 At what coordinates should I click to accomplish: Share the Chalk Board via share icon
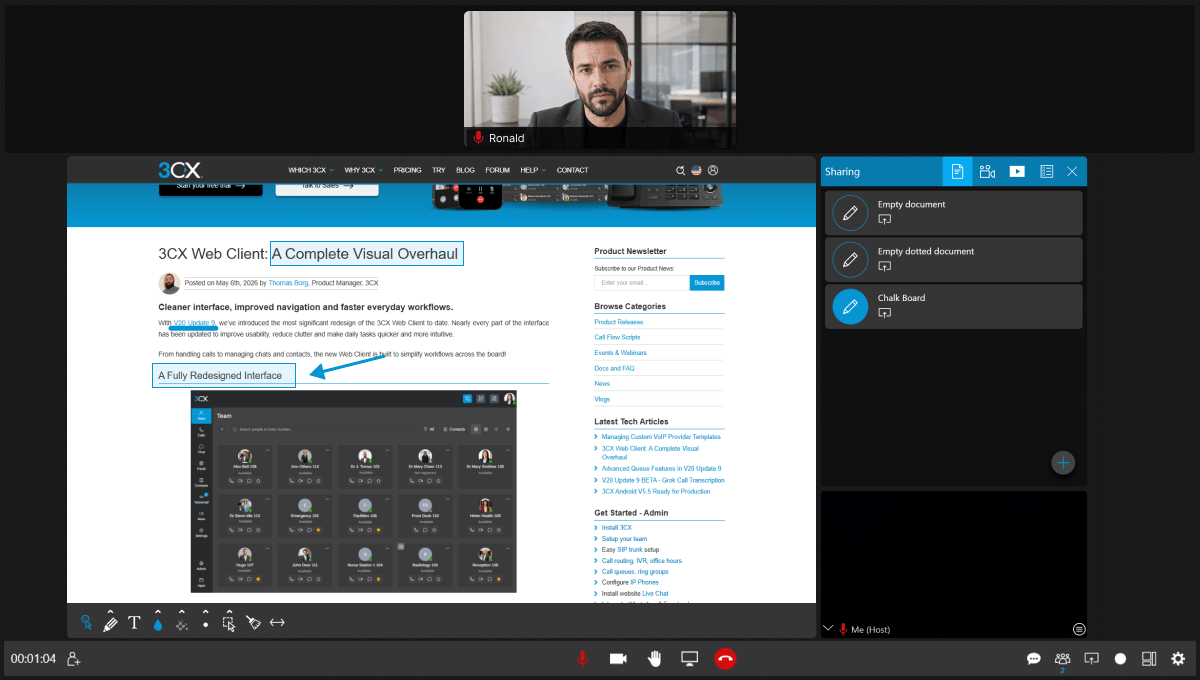[884, 313]
